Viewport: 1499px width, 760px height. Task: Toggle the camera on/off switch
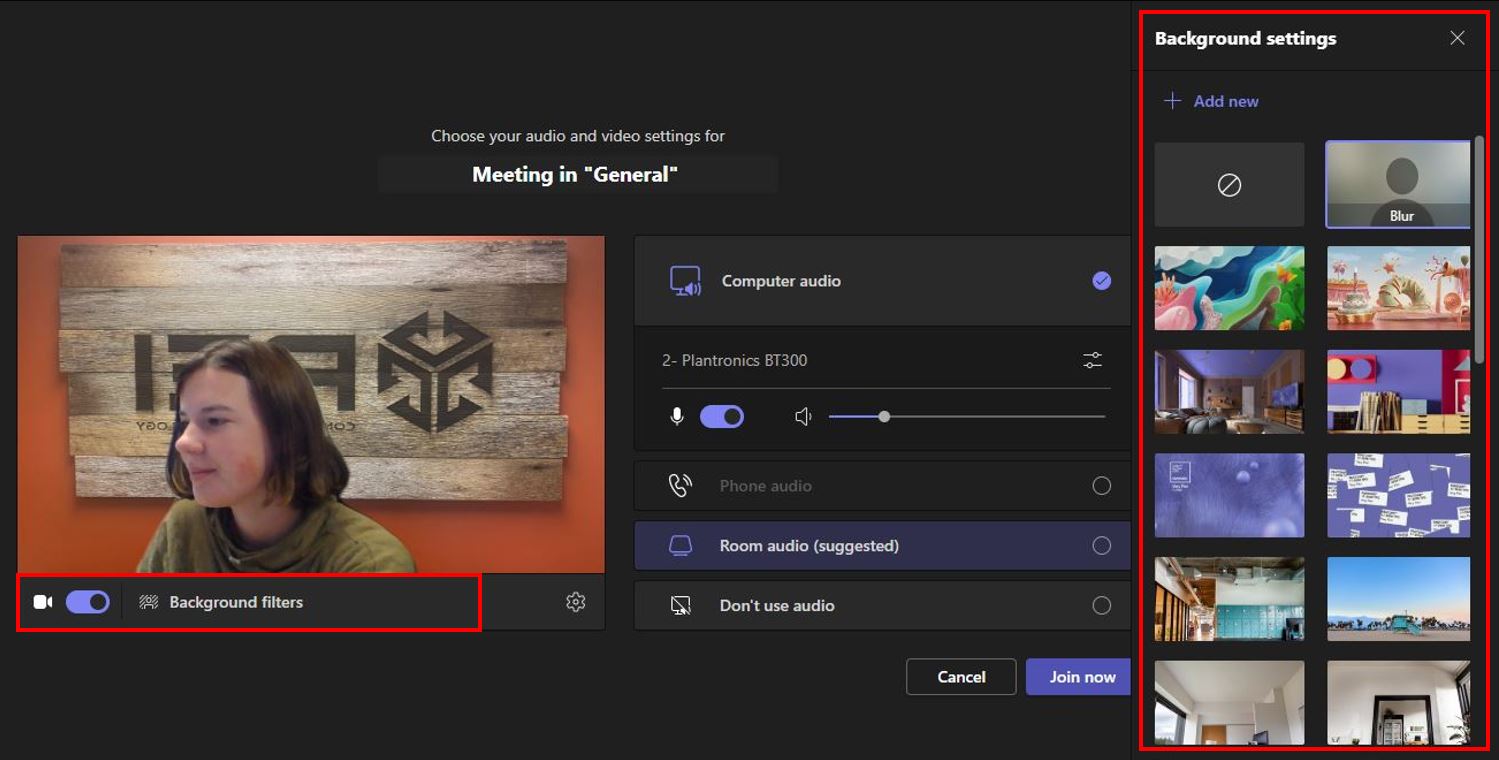click(88, 602)
